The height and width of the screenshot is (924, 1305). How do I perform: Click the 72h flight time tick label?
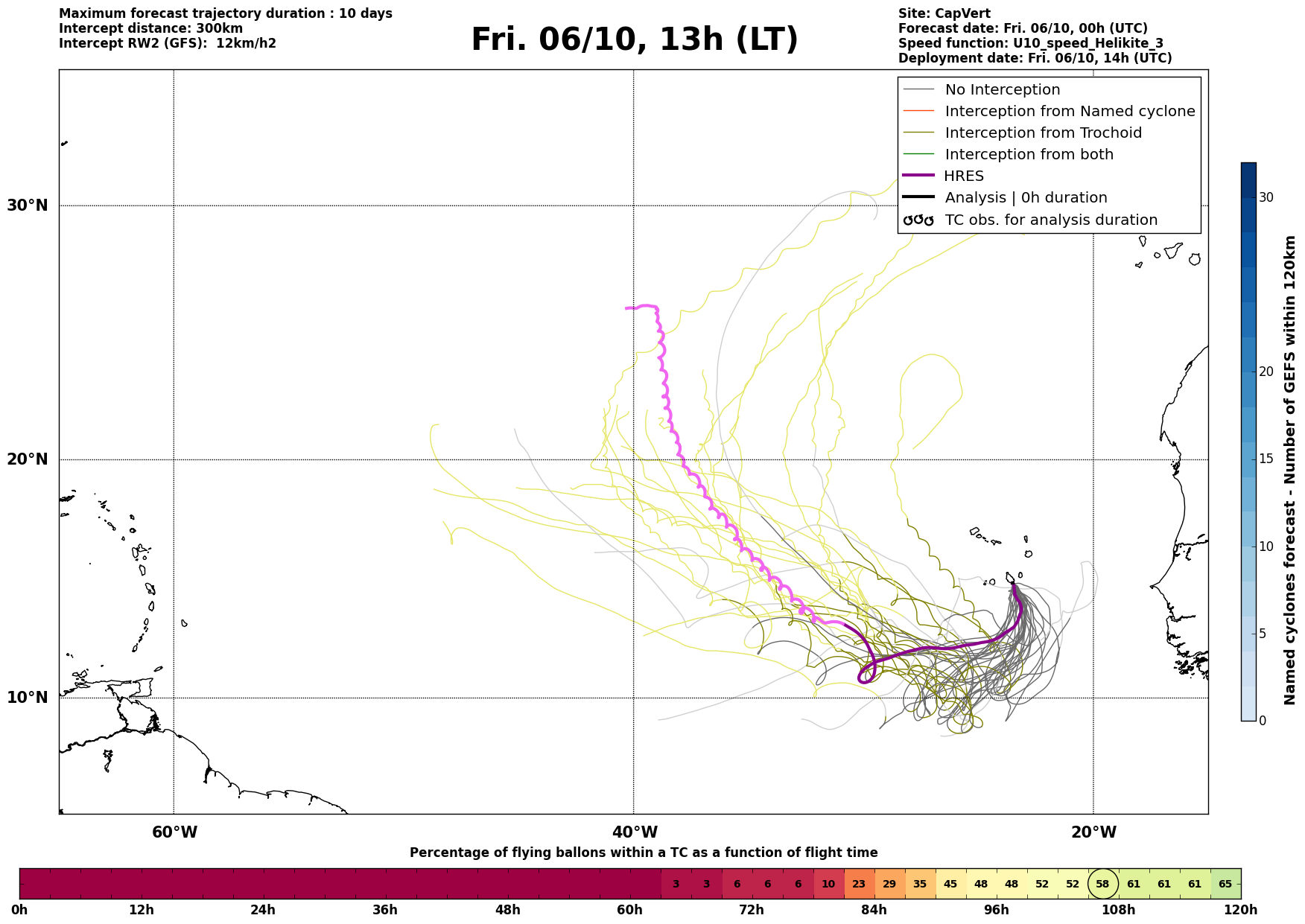coord(752,910)
